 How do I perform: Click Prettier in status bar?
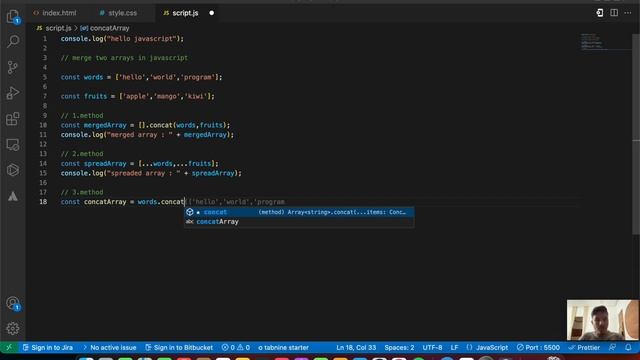(584, 347)
